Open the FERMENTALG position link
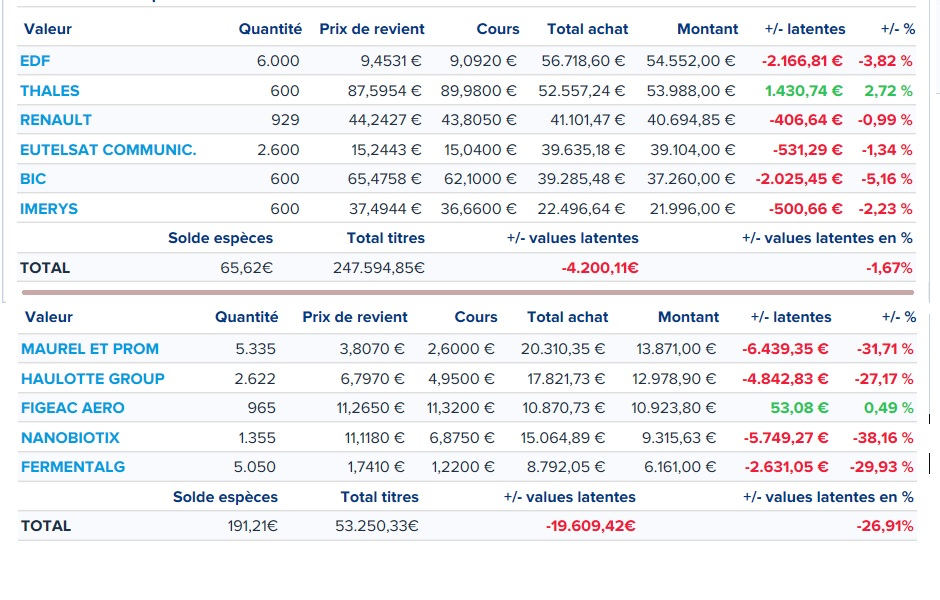Viewport: 940px width, 600px height. 73,467
